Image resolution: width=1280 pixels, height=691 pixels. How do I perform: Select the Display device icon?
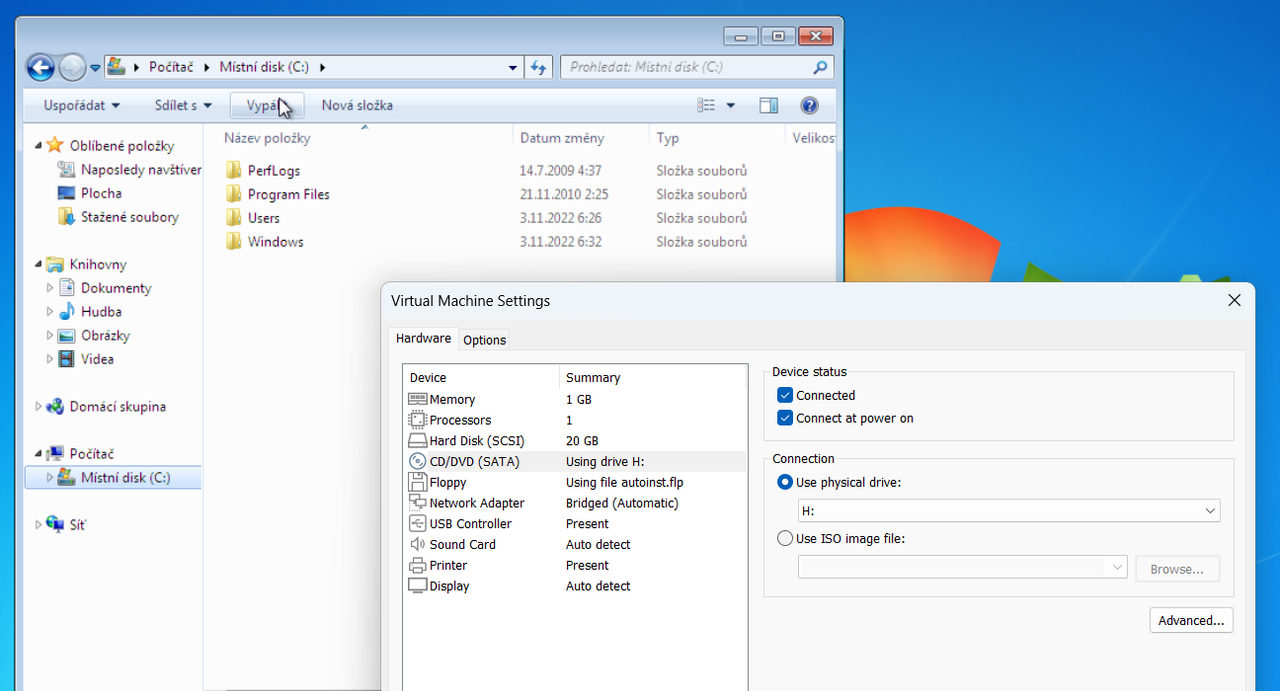coord(418,586)
